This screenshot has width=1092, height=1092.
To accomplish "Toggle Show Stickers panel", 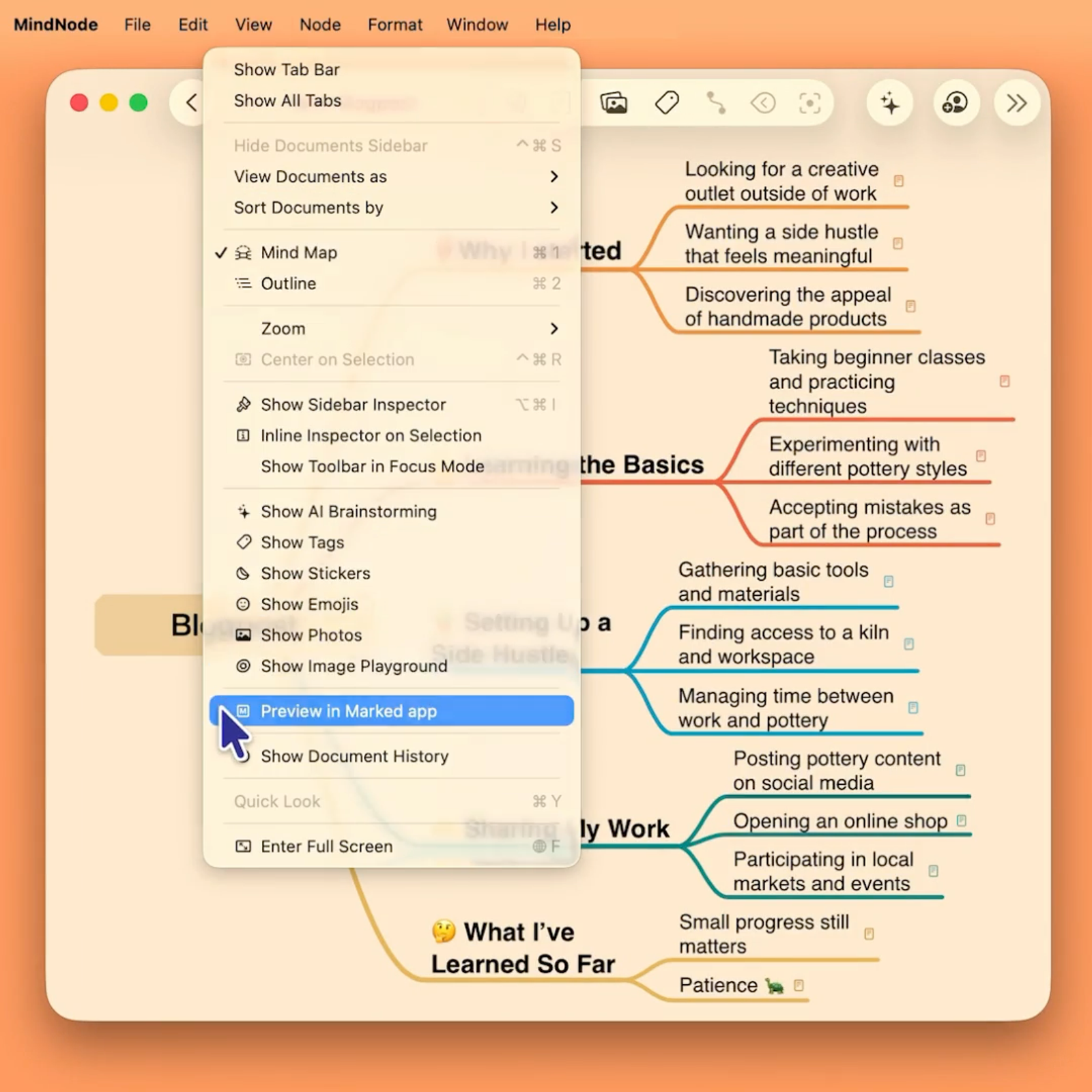I will click(391, 573).
